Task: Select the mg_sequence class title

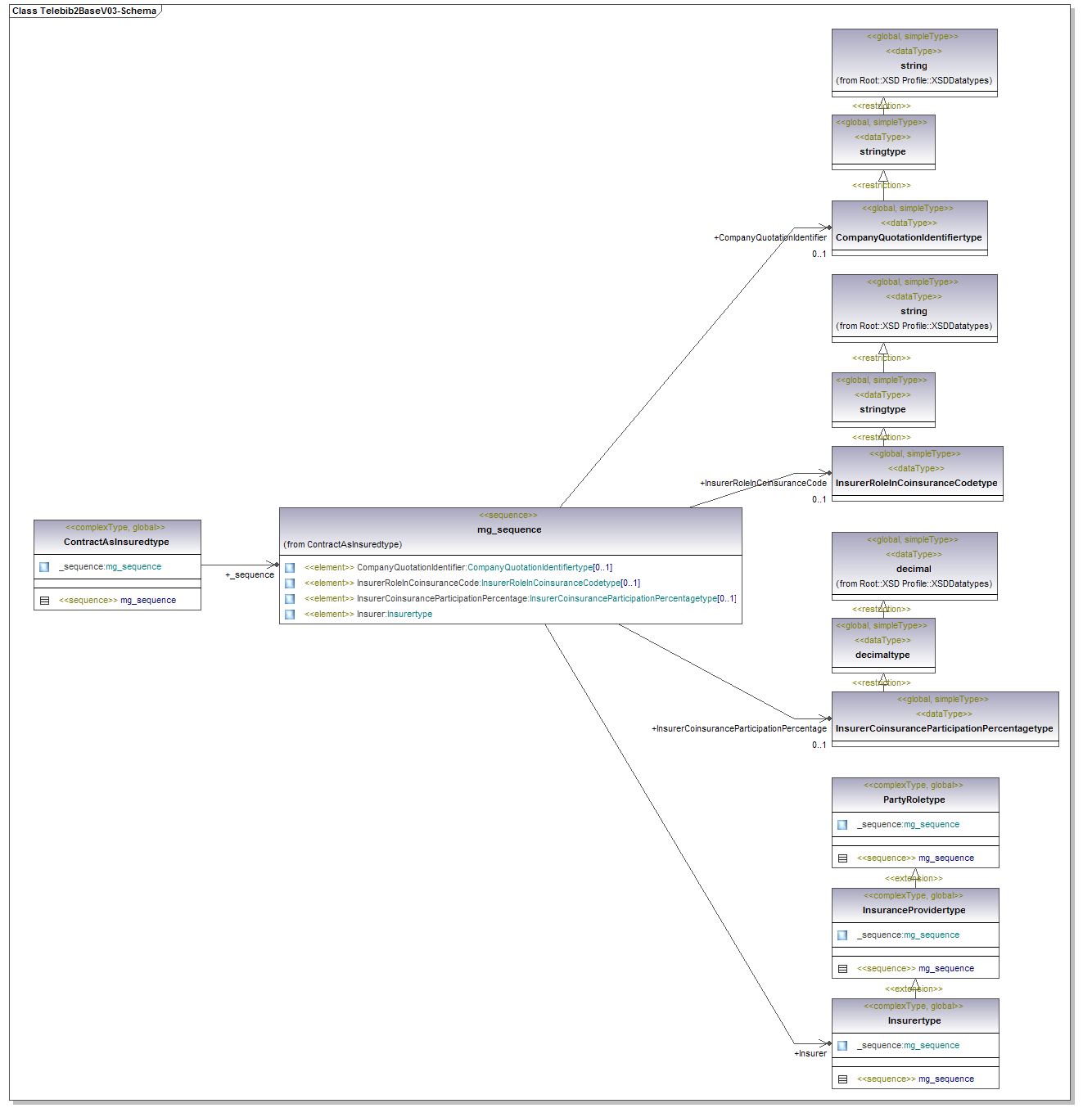Action: click(509, 529)
